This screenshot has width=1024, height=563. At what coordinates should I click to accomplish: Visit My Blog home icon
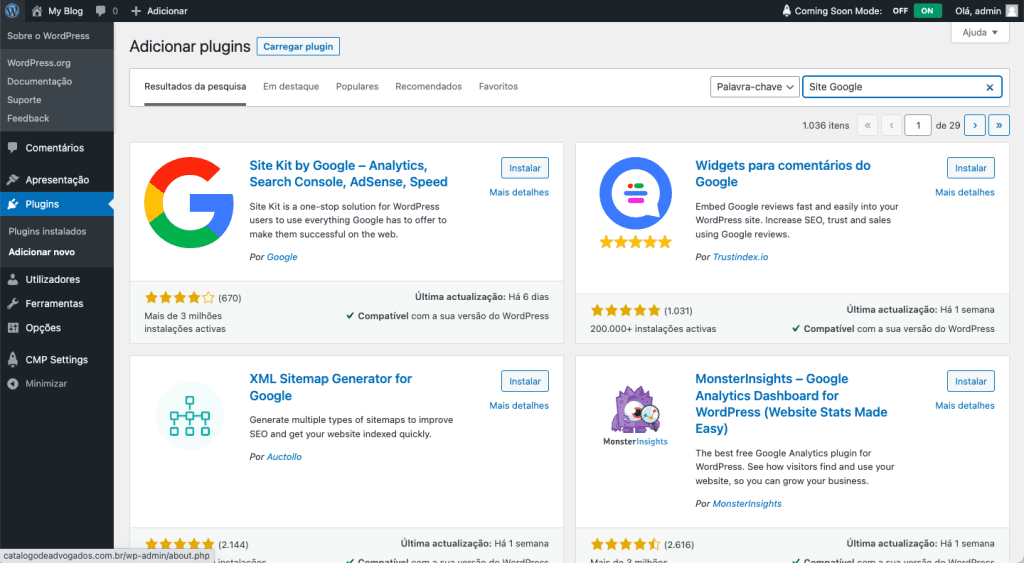(37, 10)
